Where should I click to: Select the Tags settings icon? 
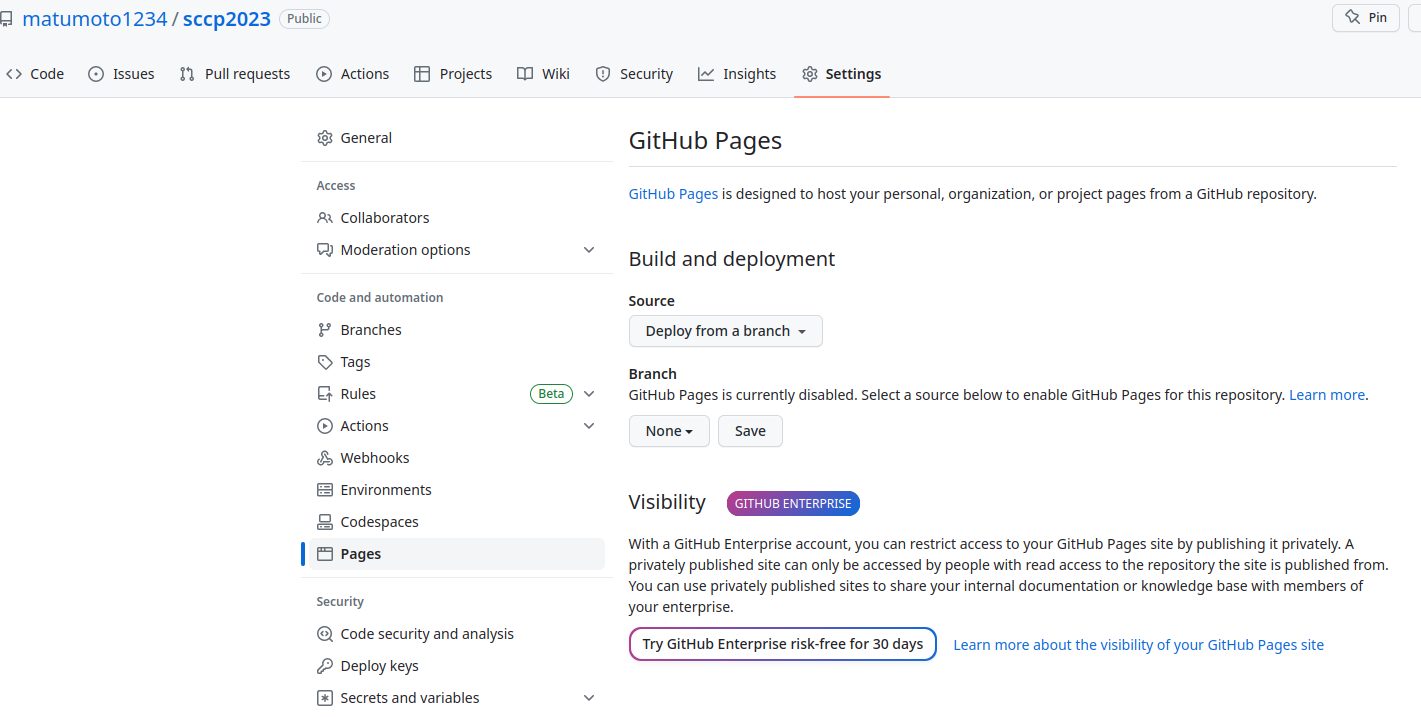click(x=325, y=361)
